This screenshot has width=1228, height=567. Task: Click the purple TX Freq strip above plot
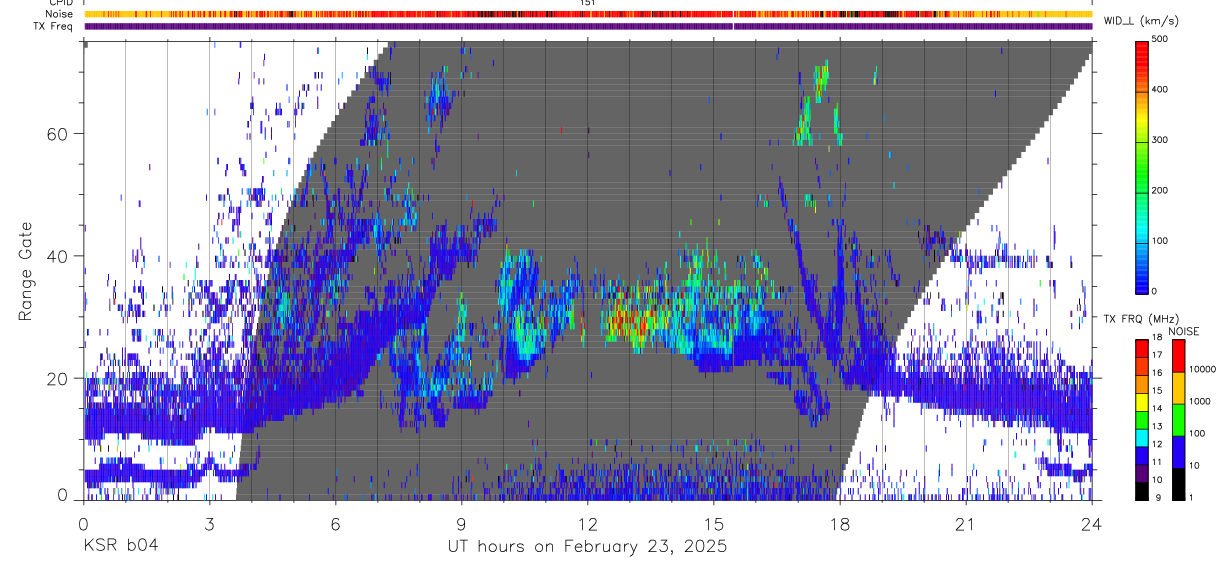coord(587,26)
